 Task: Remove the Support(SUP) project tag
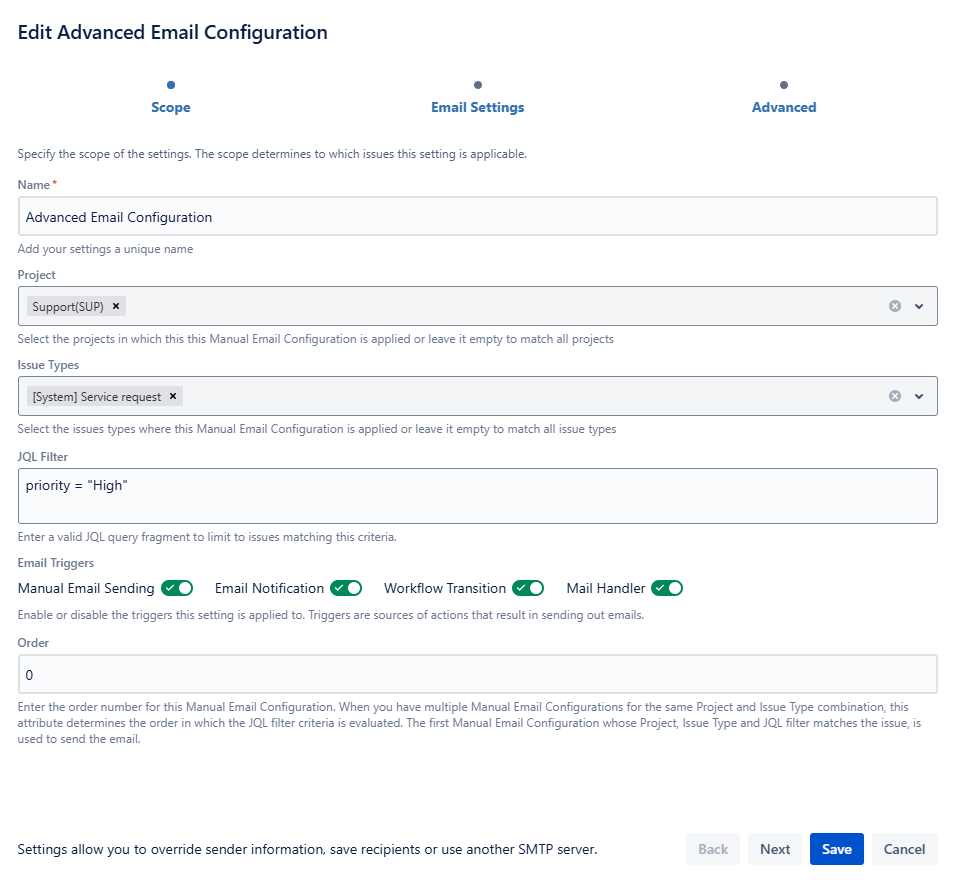116,306
